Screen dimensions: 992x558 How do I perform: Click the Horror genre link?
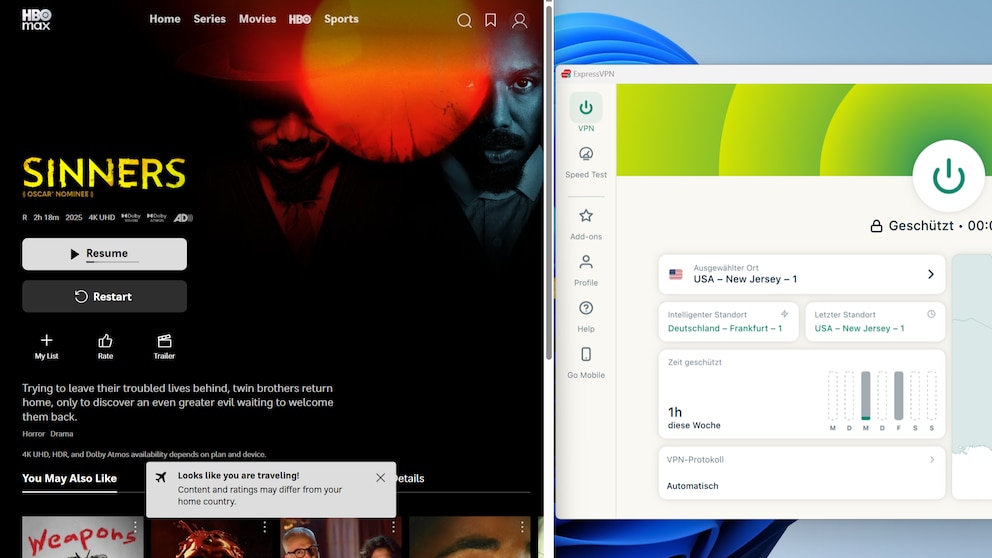34,434
